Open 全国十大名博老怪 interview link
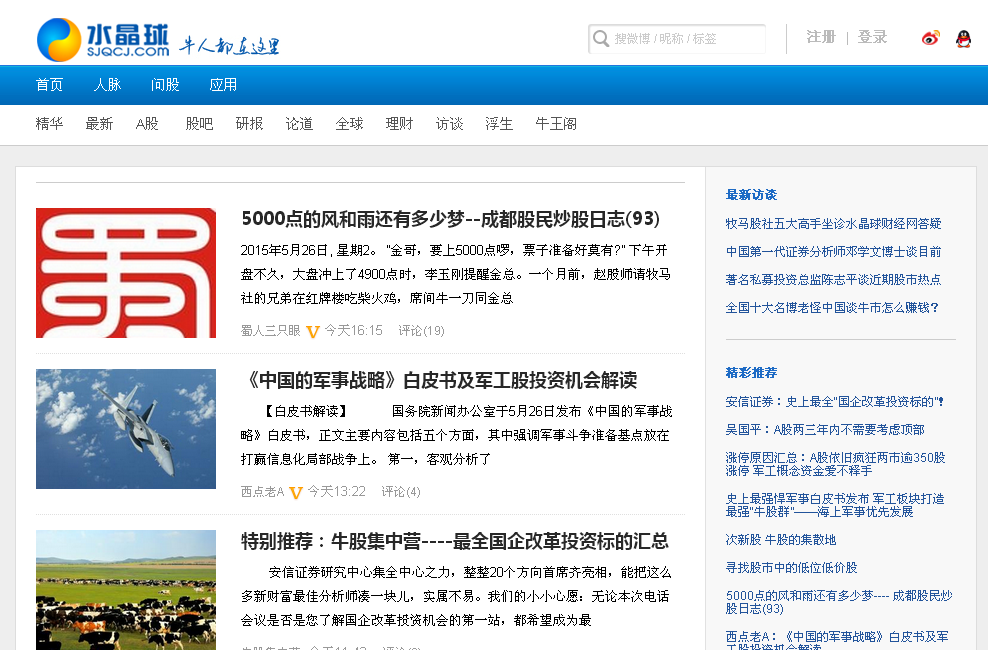988x650 pixels. point(832,308)
